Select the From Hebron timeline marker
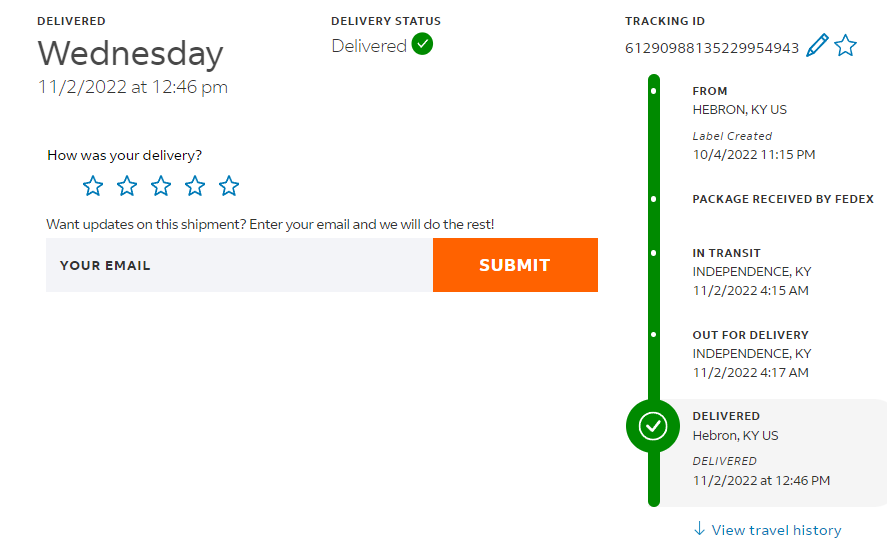Image resolution: width=887 pixels, height=553 pixels. (x=654, y=91)
